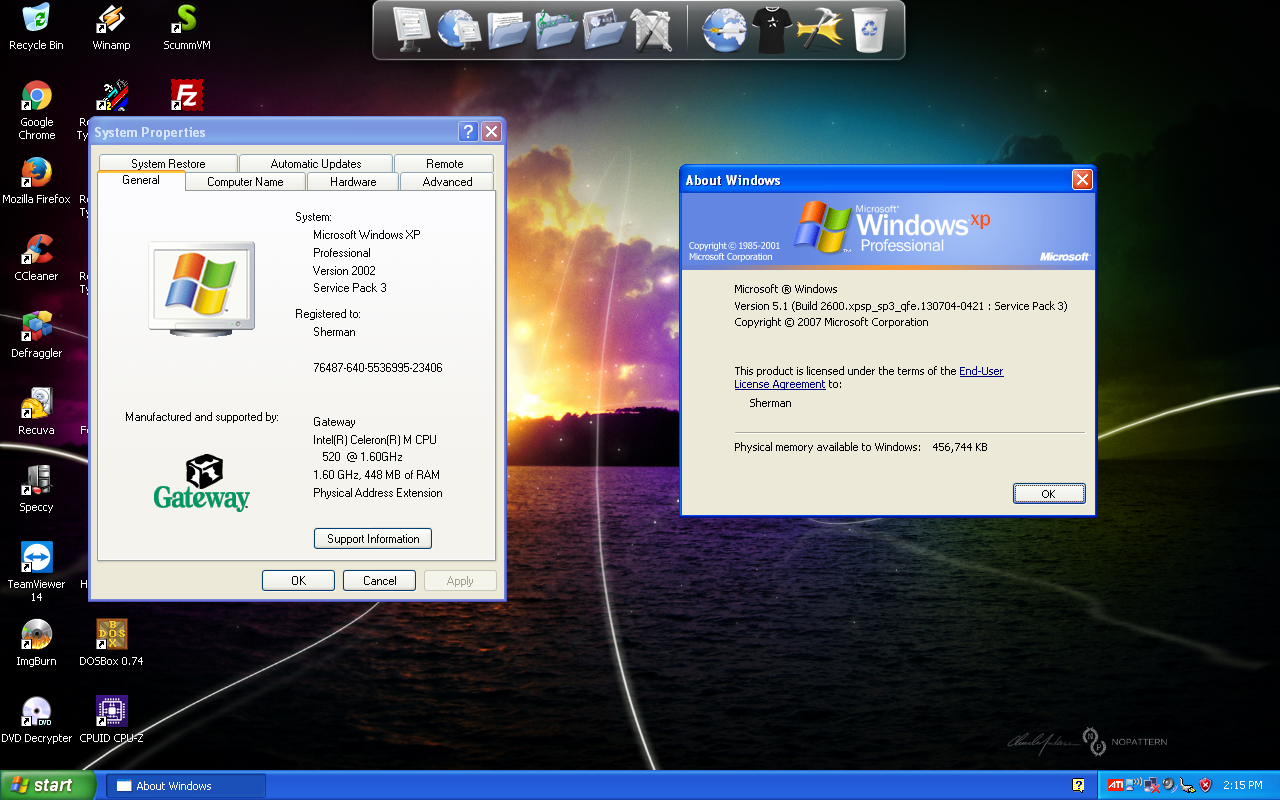Select the Automatic Updates tab
The height and width of the screenshot is (800, 1280).
[316, 164]
